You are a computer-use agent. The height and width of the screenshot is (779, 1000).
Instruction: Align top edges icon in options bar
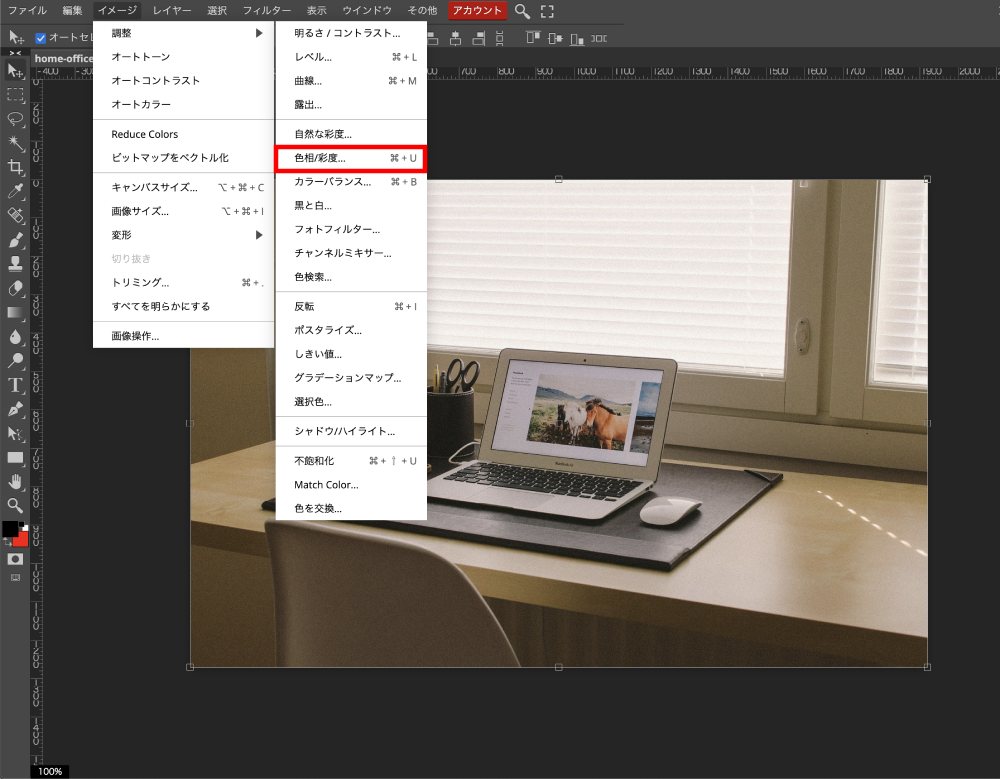pyautogui.click(x=533, y=38)
